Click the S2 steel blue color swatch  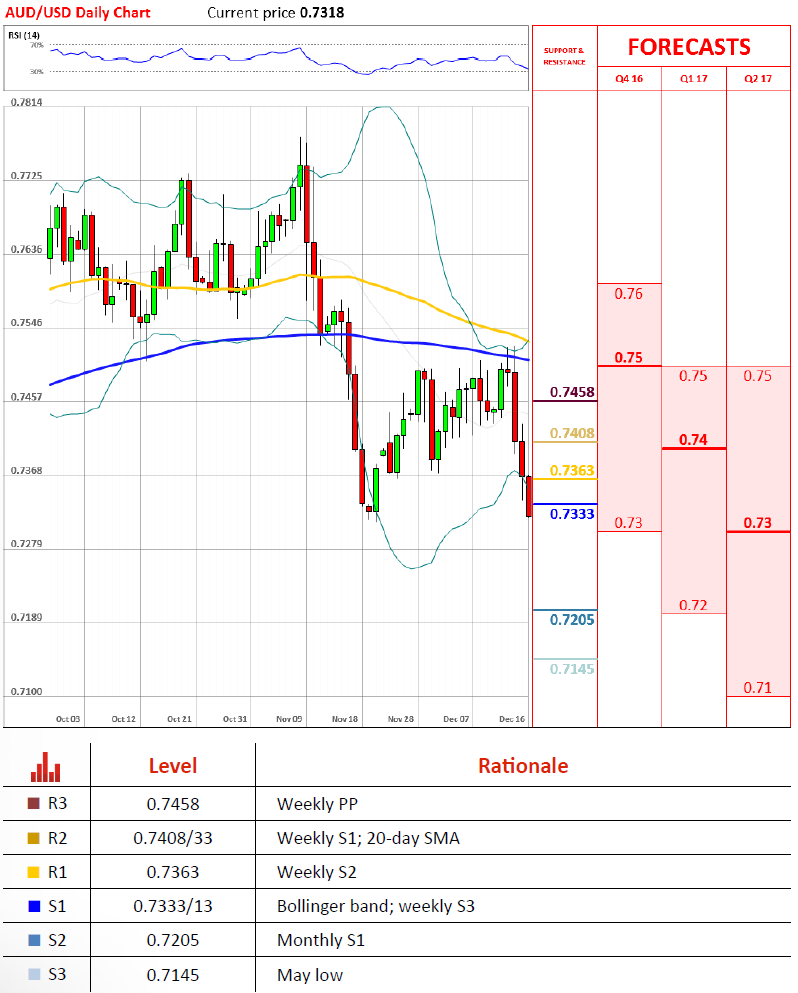(x=34, y=940)
